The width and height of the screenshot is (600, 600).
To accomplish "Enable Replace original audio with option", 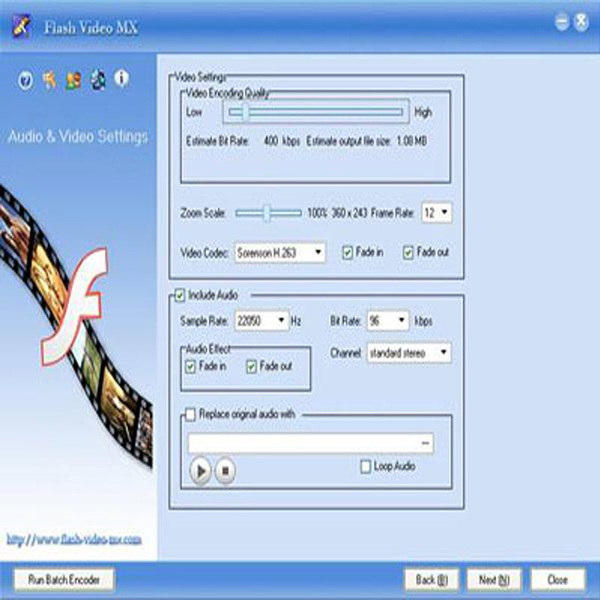I will click(x=190, y=414).
